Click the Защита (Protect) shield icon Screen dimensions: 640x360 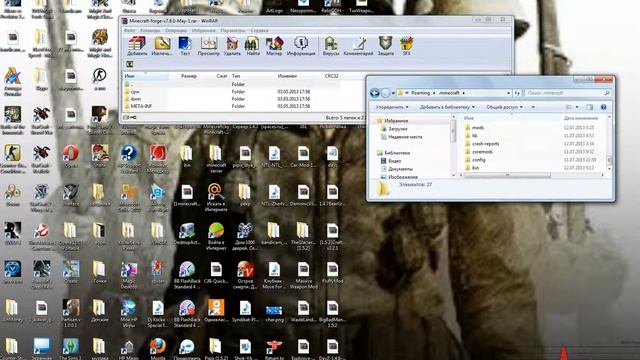tap(385, 46)
